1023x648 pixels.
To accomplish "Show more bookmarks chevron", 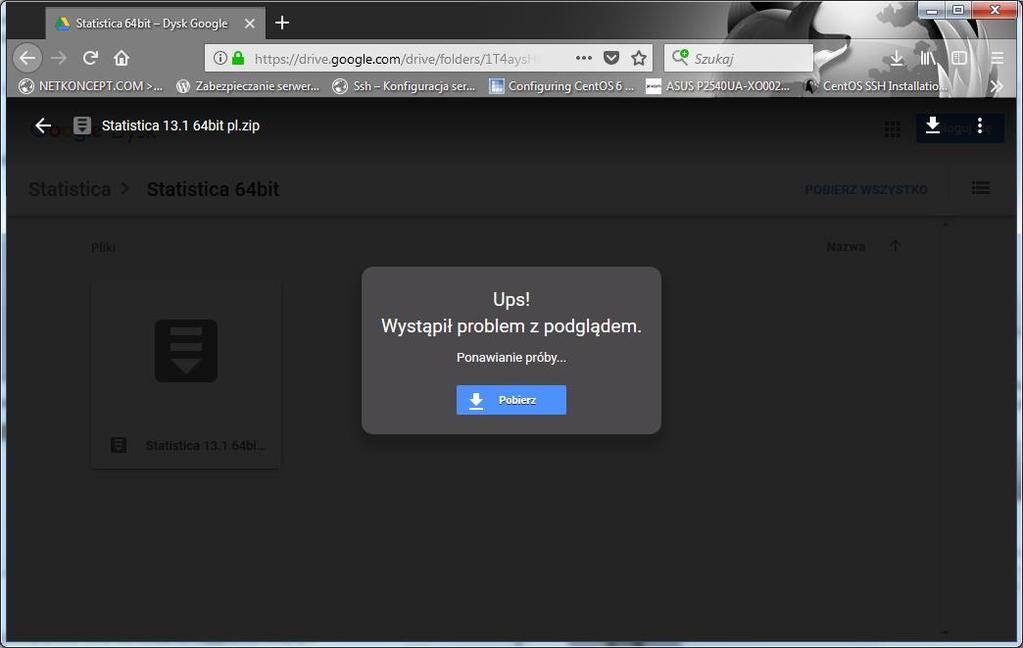I will [x=996, y=86].
